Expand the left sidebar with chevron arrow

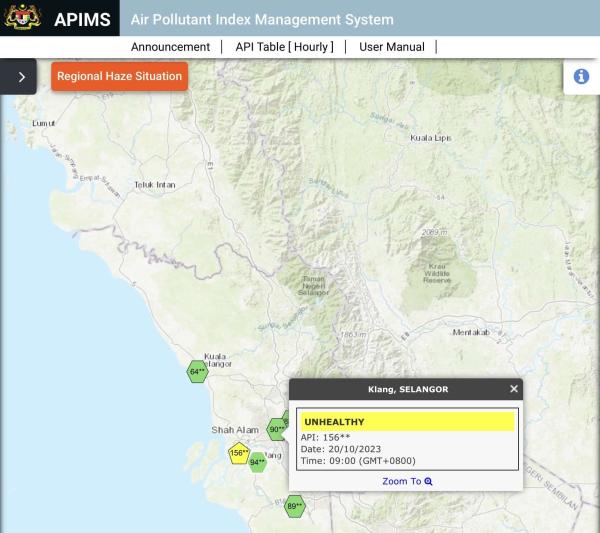21,77
